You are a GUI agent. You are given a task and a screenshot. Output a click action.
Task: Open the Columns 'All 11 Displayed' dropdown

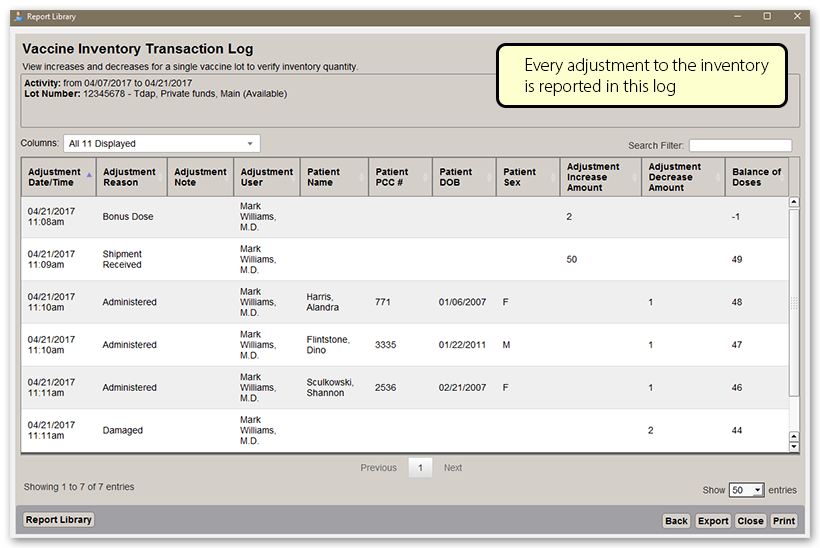pyautogui.click(x=162, y=144)
